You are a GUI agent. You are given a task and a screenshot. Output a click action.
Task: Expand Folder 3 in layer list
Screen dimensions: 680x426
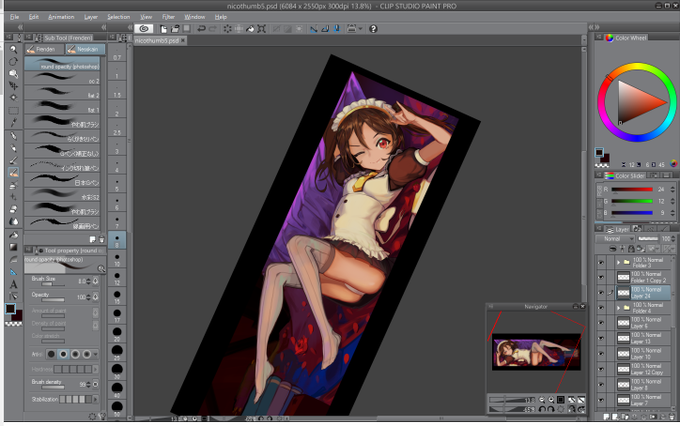[x=618, y=262]
